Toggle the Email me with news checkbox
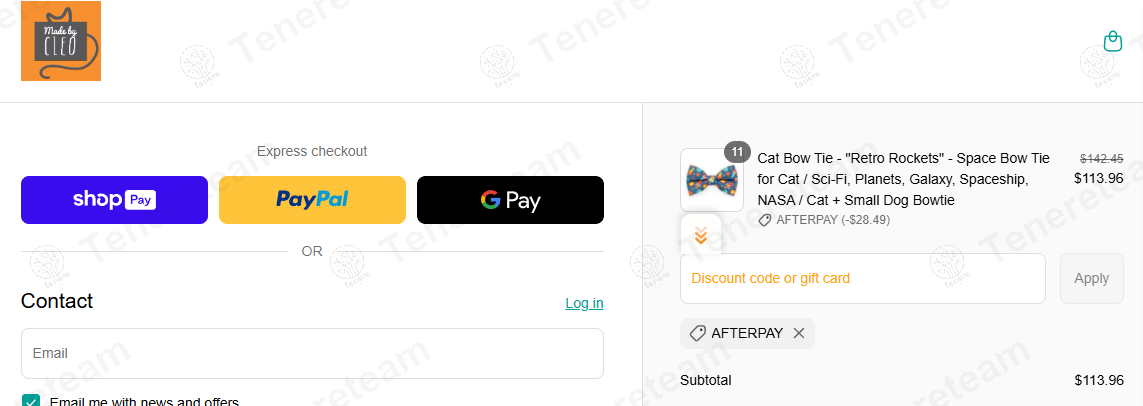Viewport: 1143px width, 406px height. pos(31,401)
